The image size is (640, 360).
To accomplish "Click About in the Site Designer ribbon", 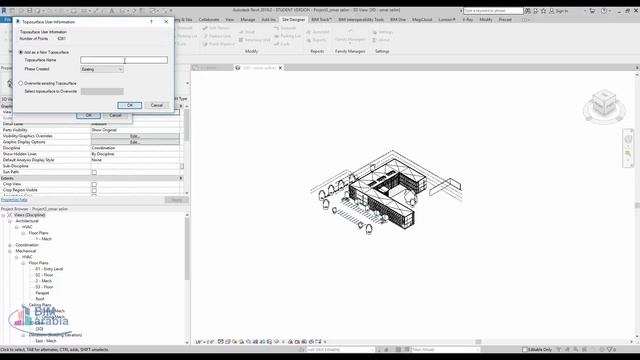I will [x=381, y=40].
